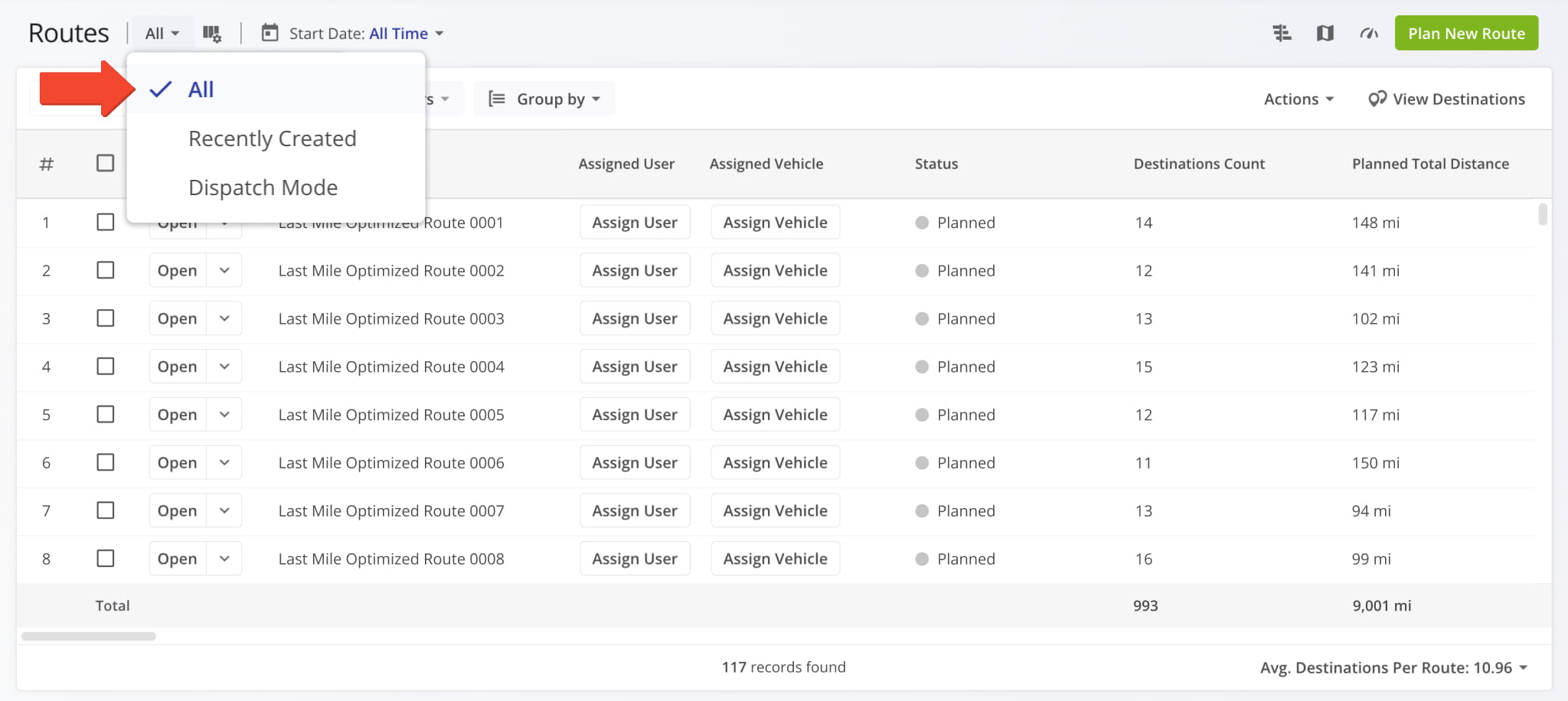Choose Recently Created from the filter menu

point(272,139)
